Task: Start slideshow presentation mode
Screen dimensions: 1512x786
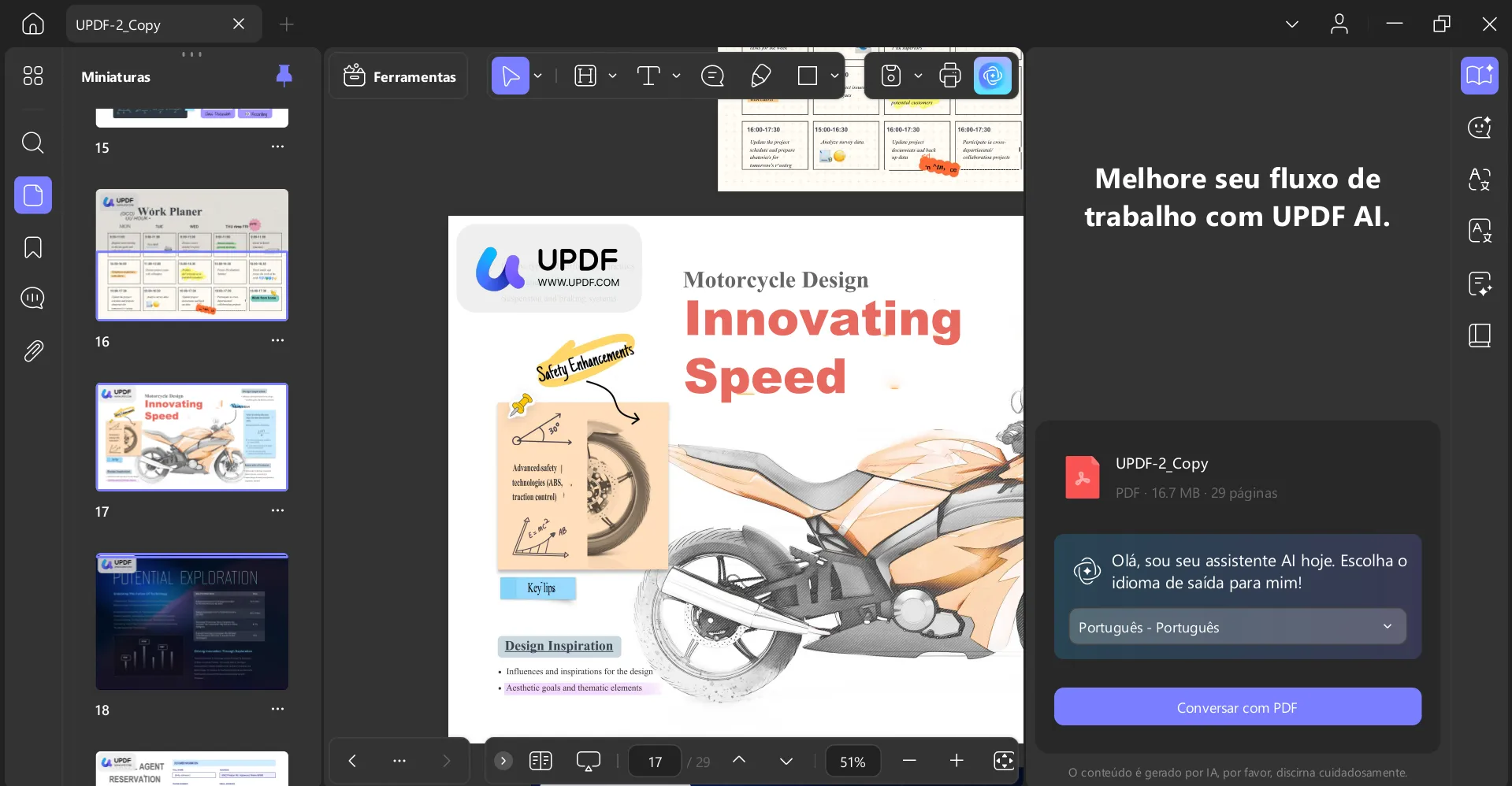Action: (589, 761)
